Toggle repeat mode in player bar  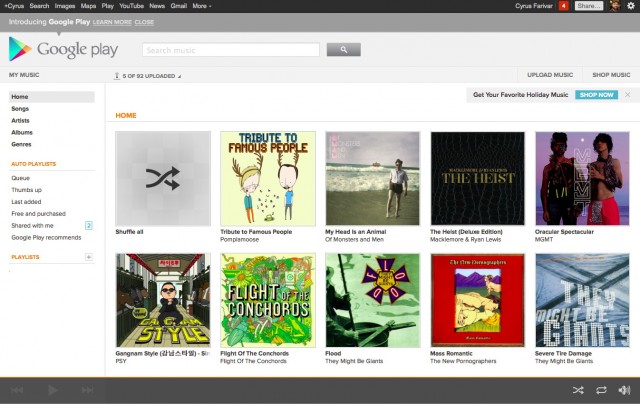coord(601,390)
